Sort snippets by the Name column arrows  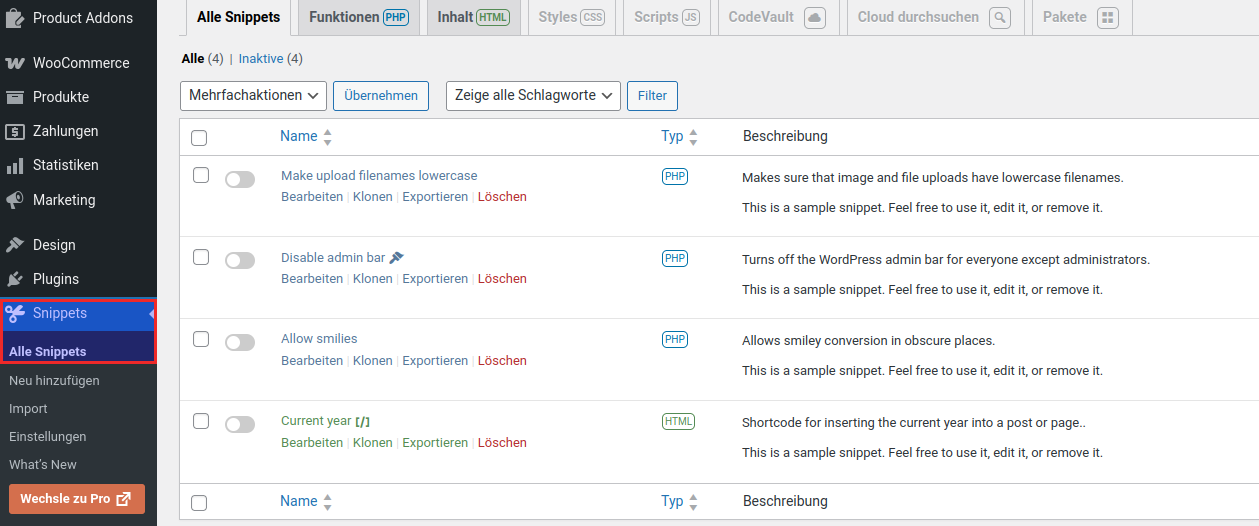327,137
